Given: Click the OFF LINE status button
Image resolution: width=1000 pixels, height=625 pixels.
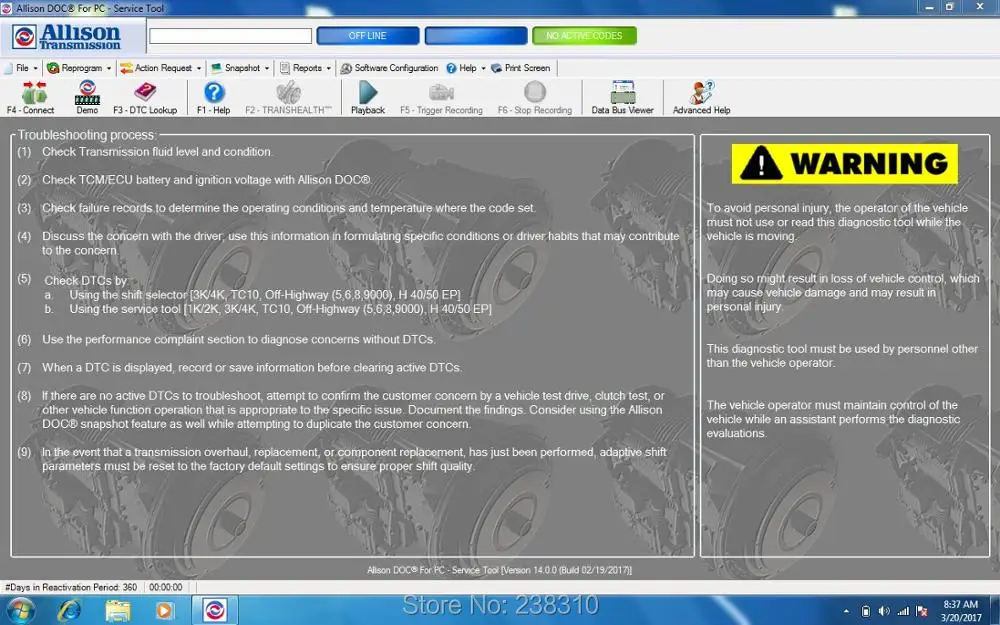Looking at the screenshot, I should pos(368,36).
